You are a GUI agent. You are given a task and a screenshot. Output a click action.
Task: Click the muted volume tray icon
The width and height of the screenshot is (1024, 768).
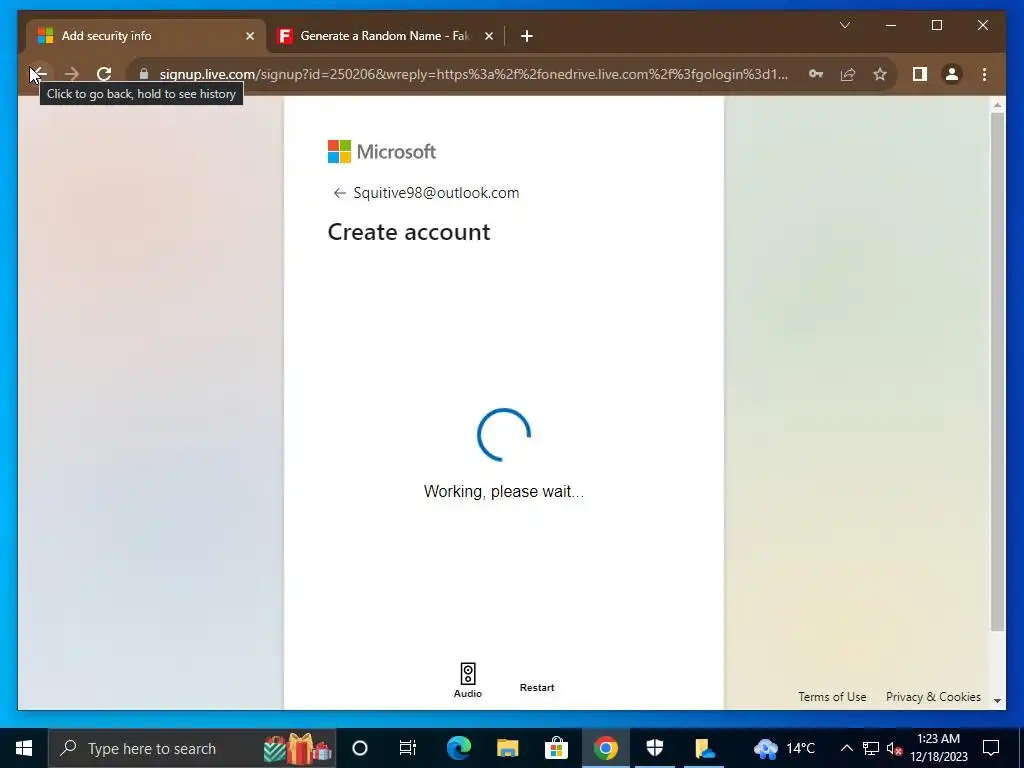tap(895, 748)
